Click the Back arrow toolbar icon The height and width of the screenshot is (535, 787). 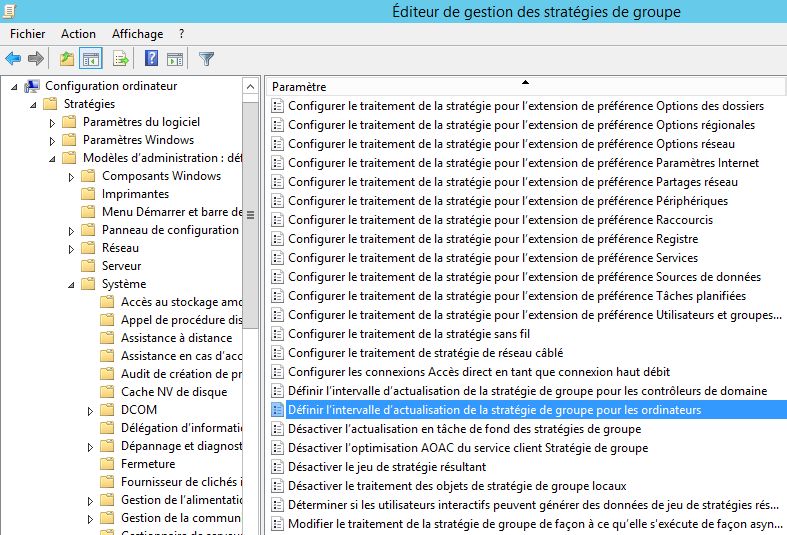pos(13,59)
